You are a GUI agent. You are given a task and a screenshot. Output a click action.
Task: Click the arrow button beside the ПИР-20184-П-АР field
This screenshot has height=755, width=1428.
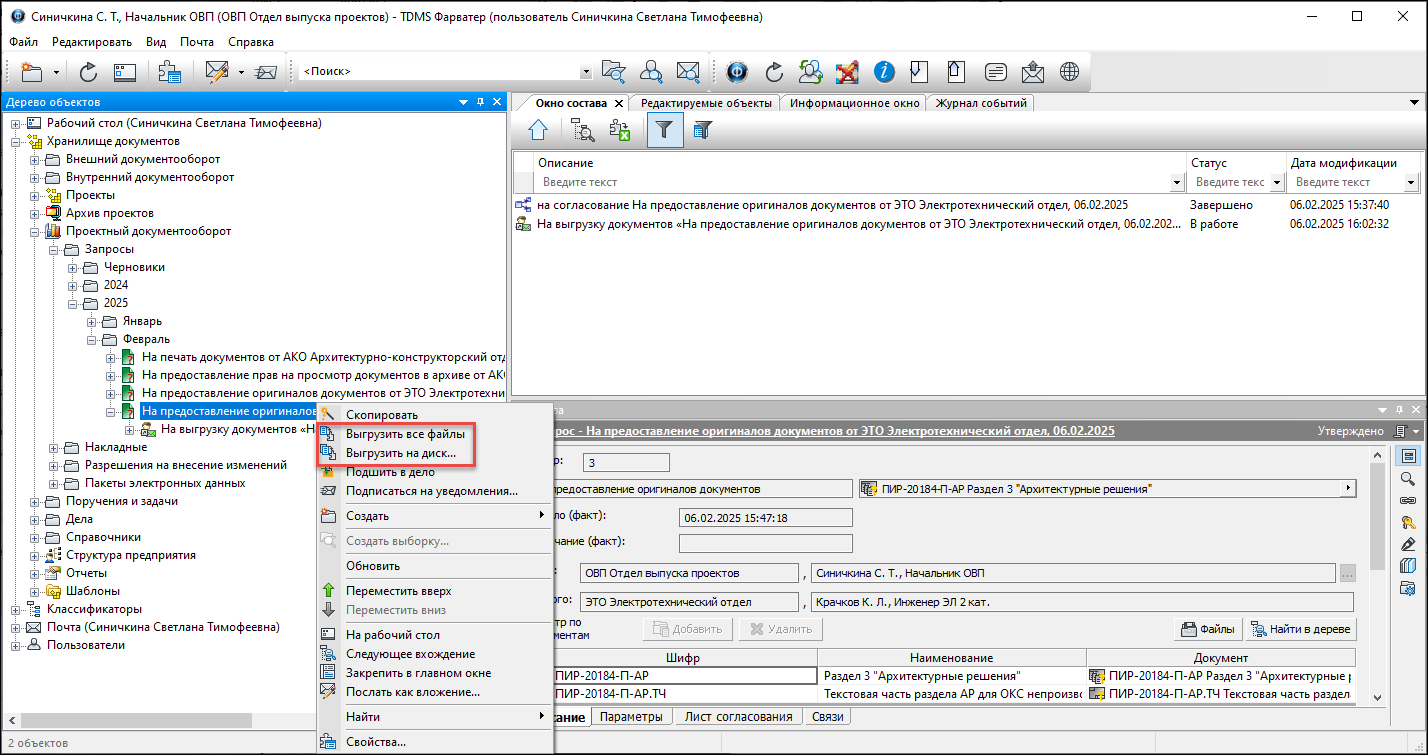point(1348,488)
